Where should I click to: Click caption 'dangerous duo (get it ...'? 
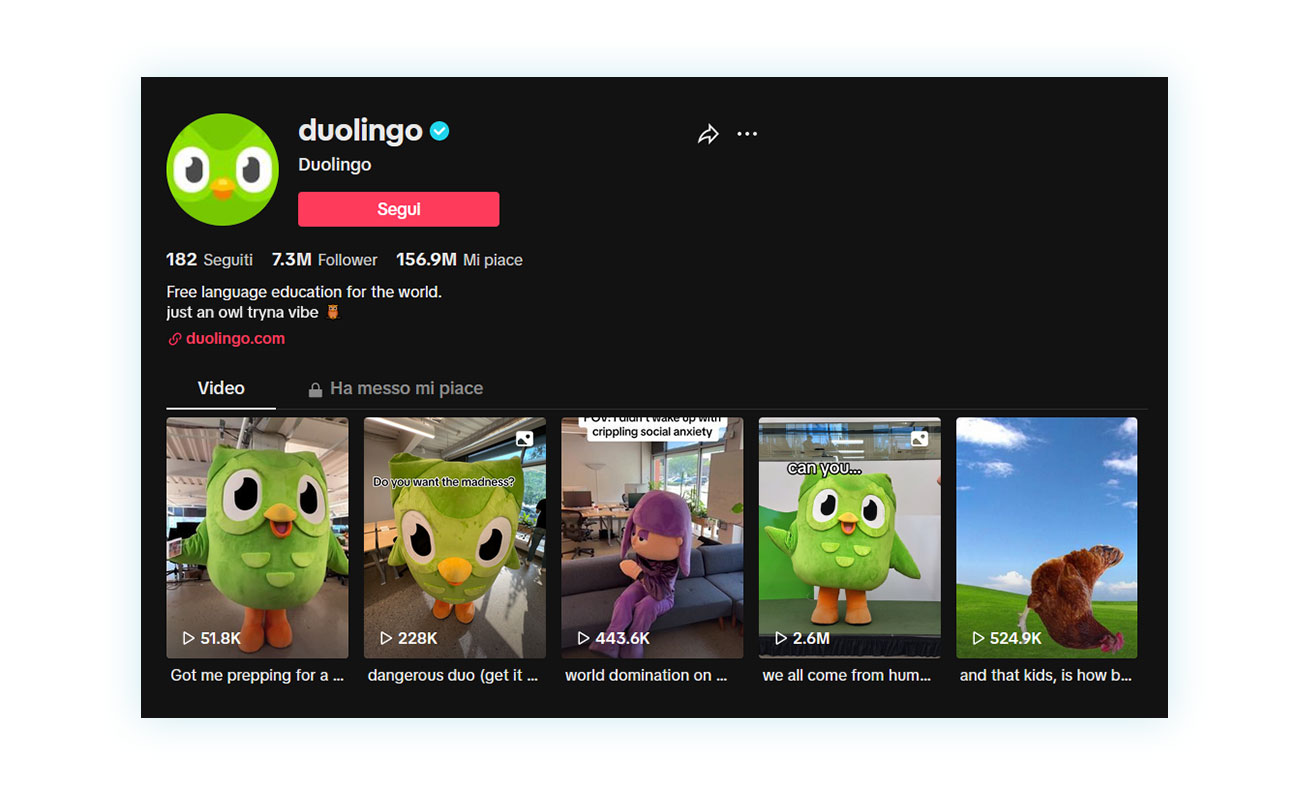(x=453, y=675)
